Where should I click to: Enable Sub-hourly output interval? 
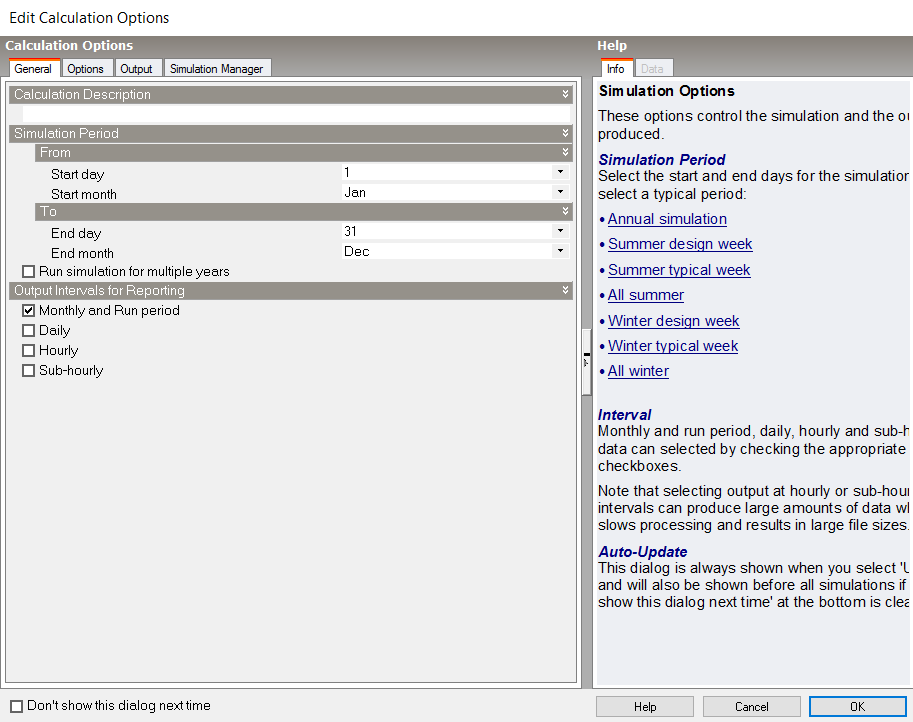point(28,370)
